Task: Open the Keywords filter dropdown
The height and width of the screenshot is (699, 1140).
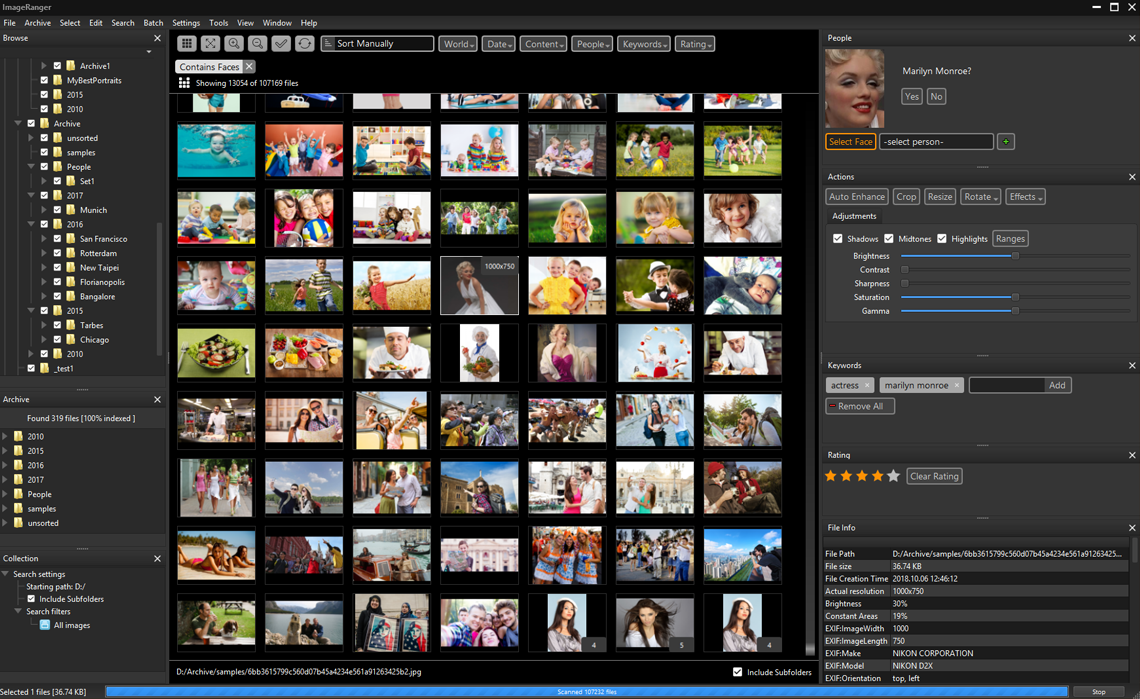Action: coord(644,44)
